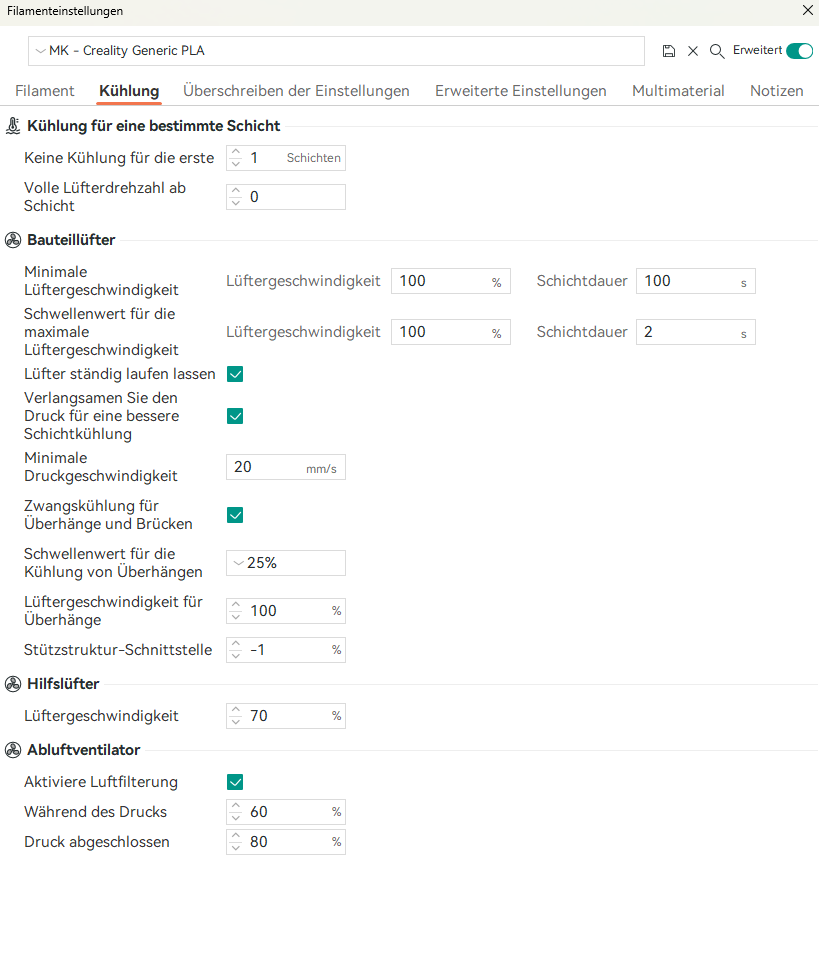
Task: Click the Hilfslüfter fan section icon
Action: coord(13,684)
